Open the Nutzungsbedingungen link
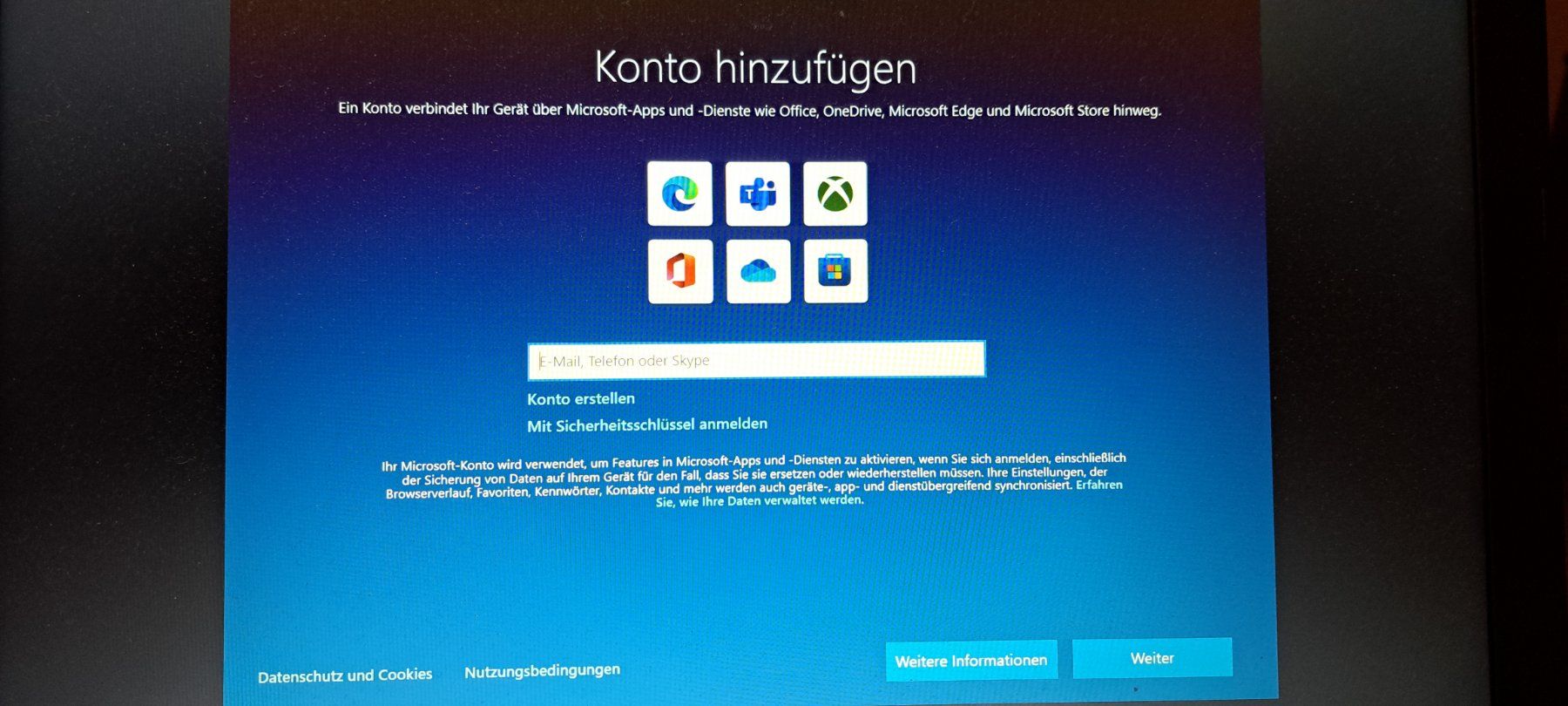Image resolution: width=1568 pixels, height=706 pixels. point(542,671)
